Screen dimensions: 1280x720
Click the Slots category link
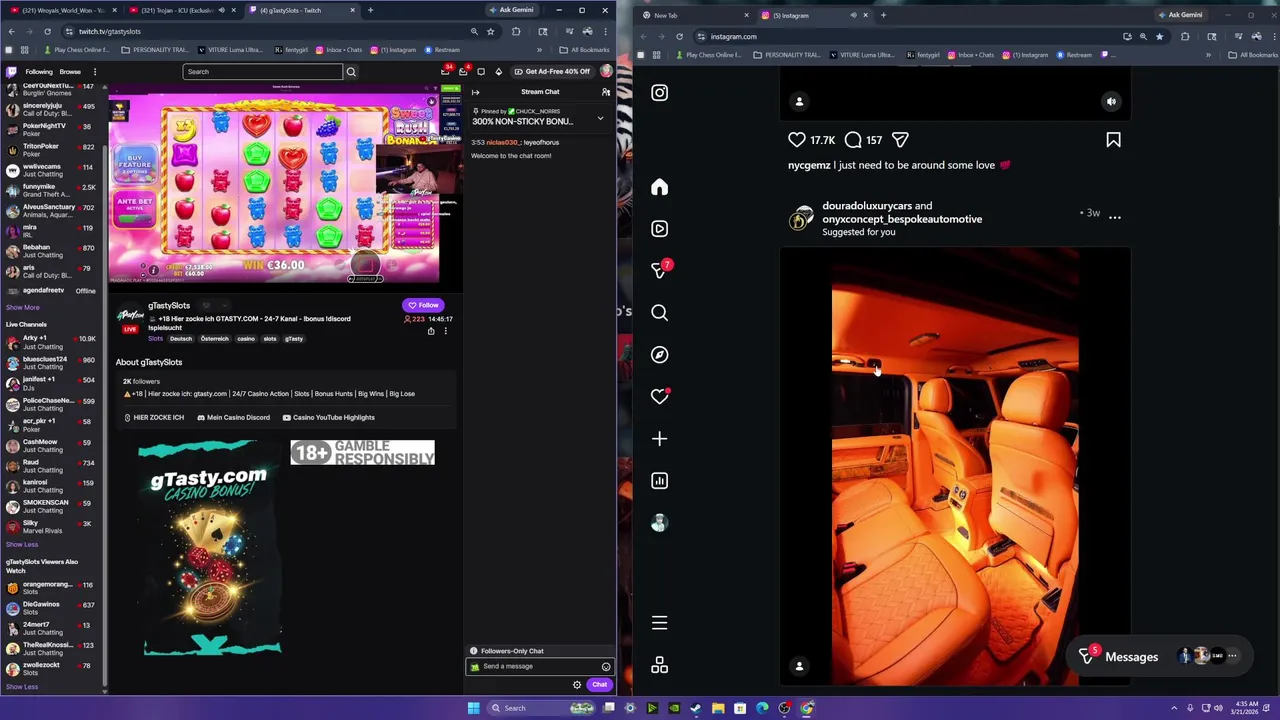coord(155,339)
